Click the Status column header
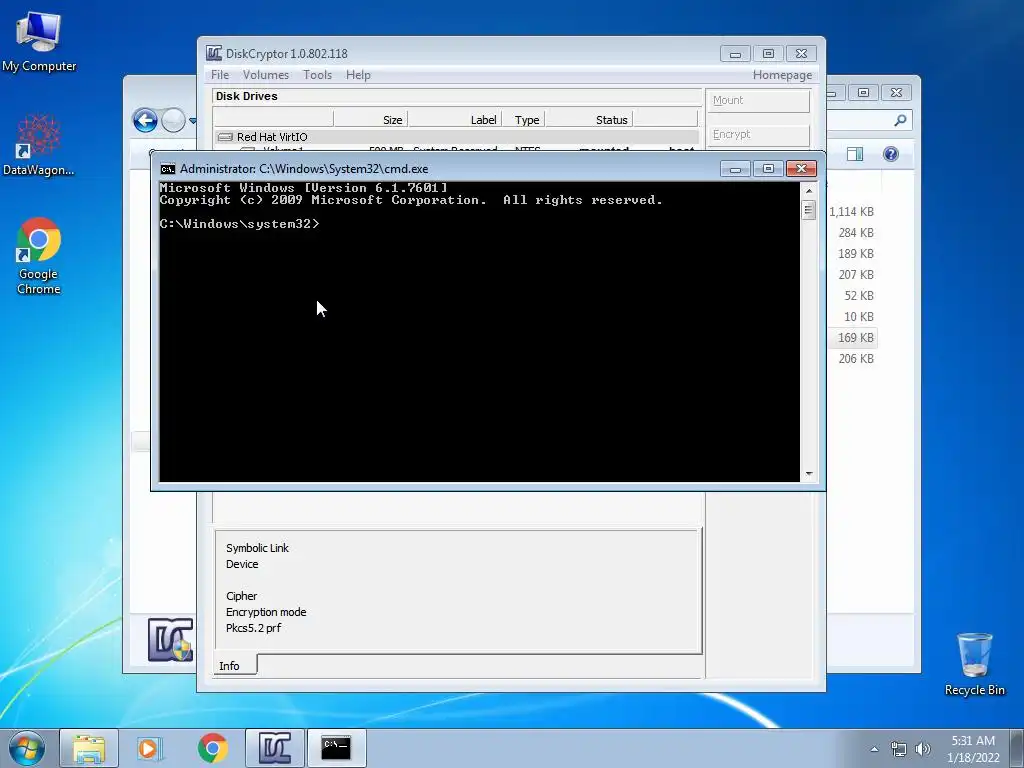1024x768 pixels. 589,120
